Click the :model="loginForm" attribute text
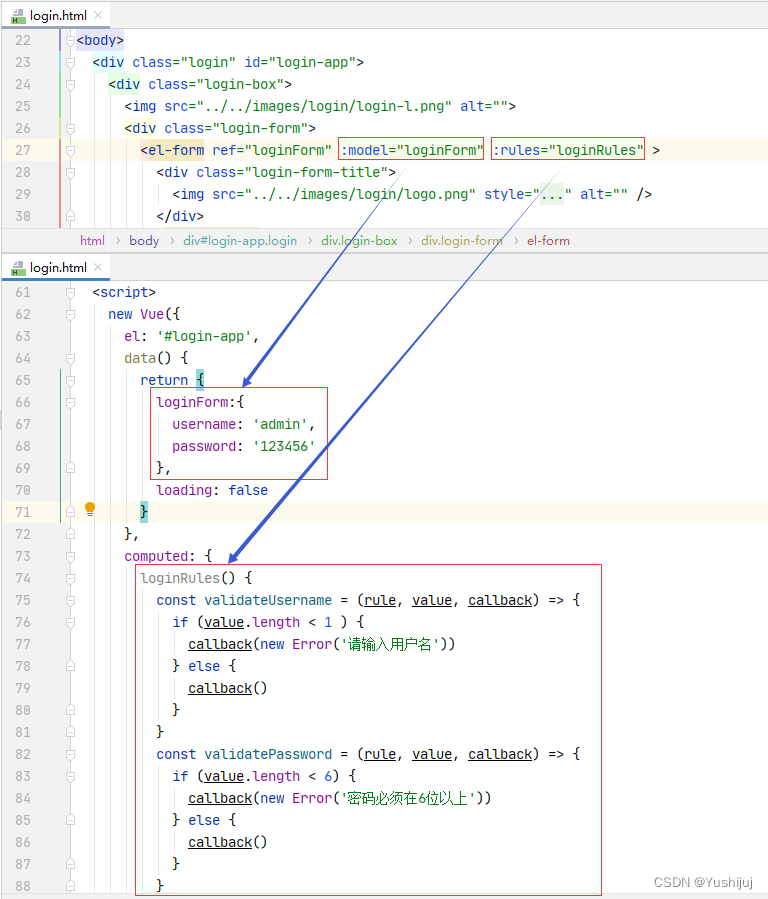Image resolution: width=768 pixels, height=899 pixels. point(410,150)
